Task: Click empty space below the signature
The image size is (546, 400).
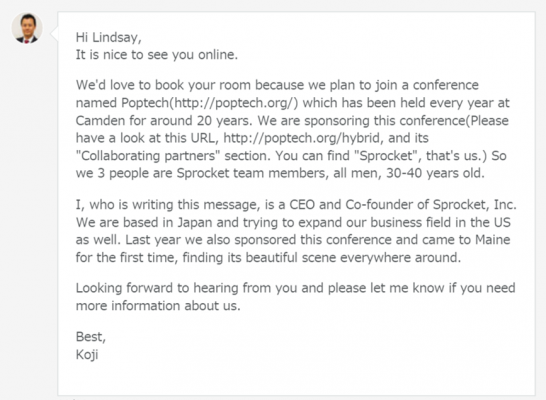Action: [296, 379]
